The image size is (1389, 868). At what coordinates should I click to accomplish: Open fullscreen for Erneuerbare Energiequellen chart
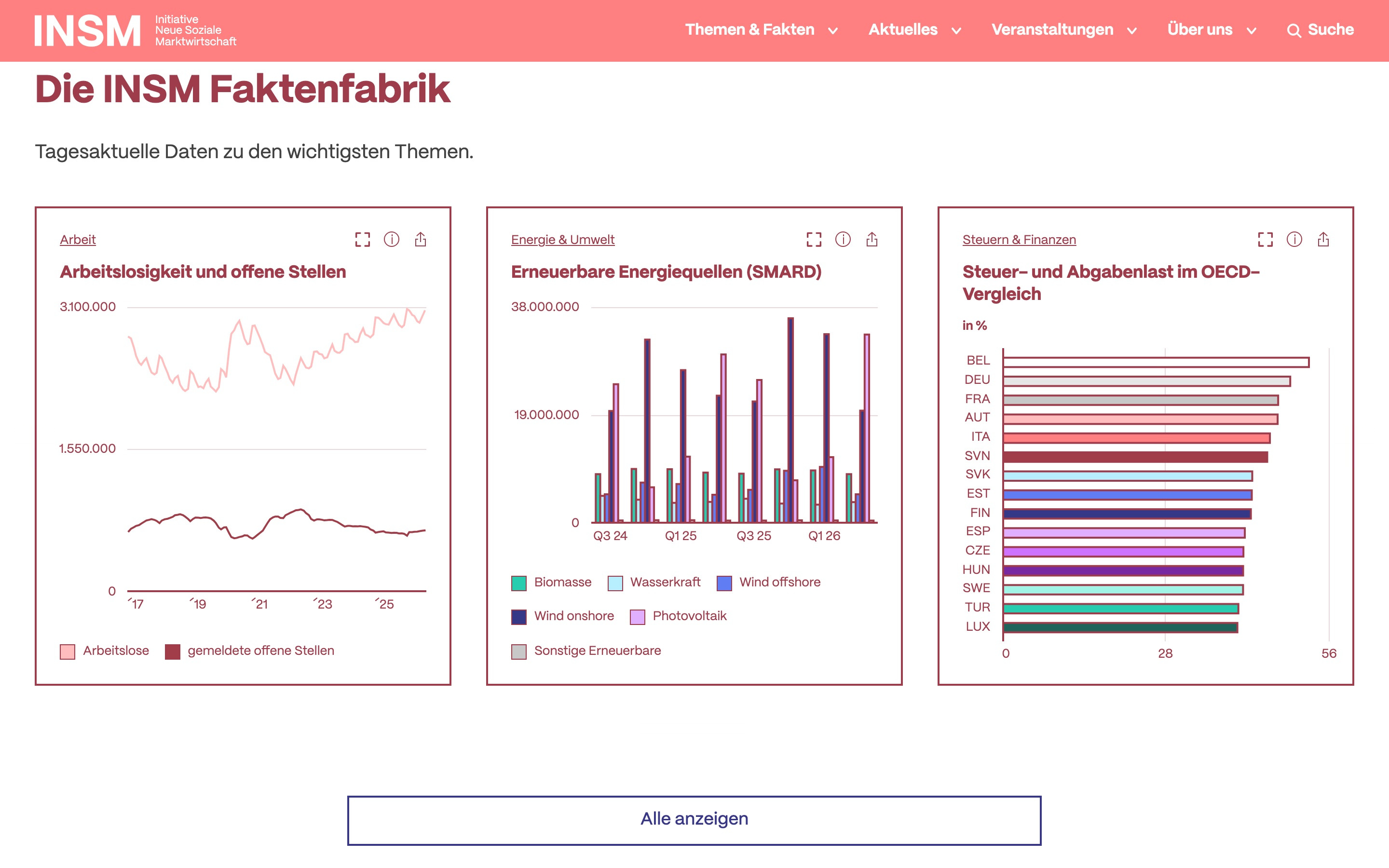coord(814,239)
